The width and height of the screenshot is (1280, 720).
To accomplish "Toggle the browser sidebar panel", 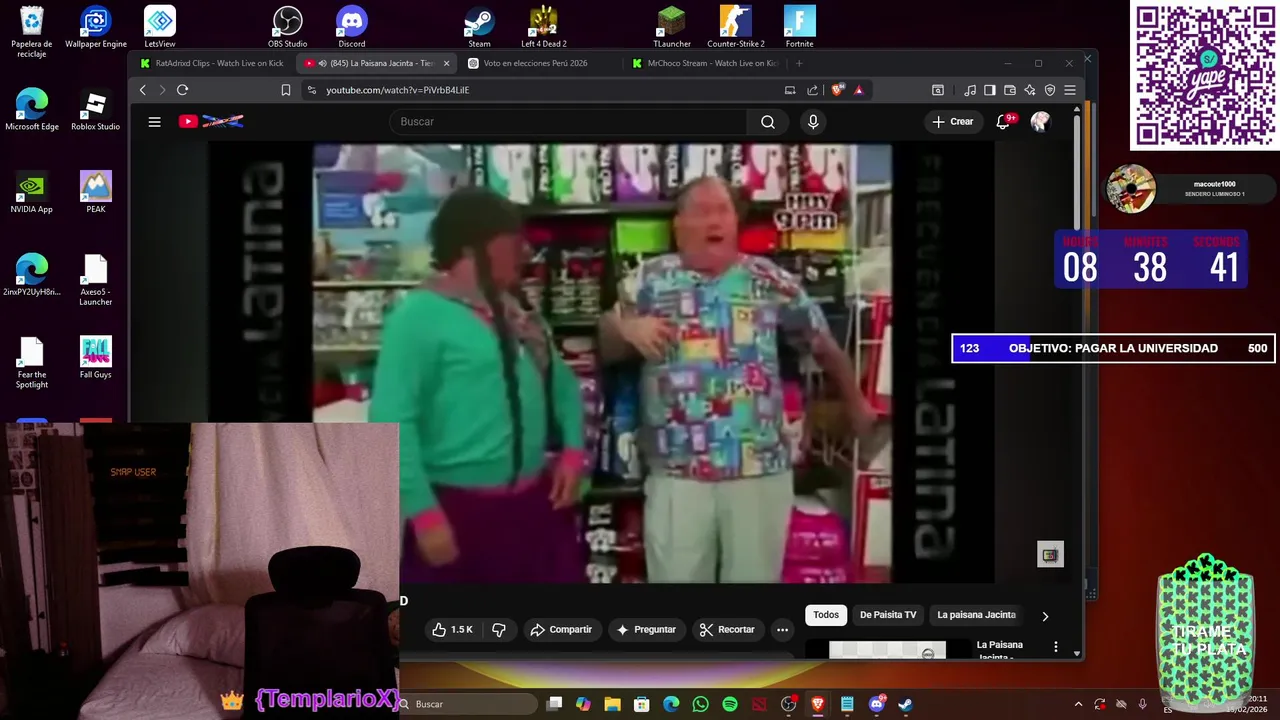I will pos(989,90).
